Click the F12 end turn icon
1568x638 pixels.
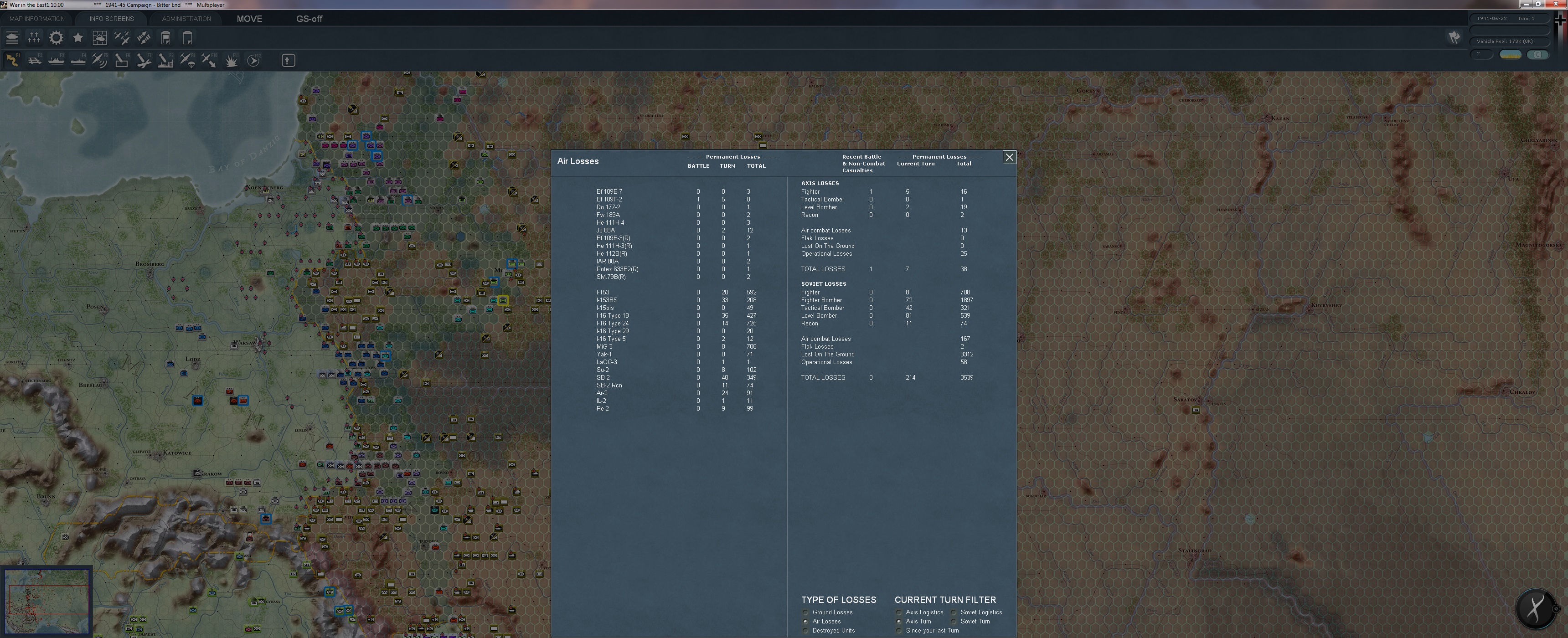(254, 60)
